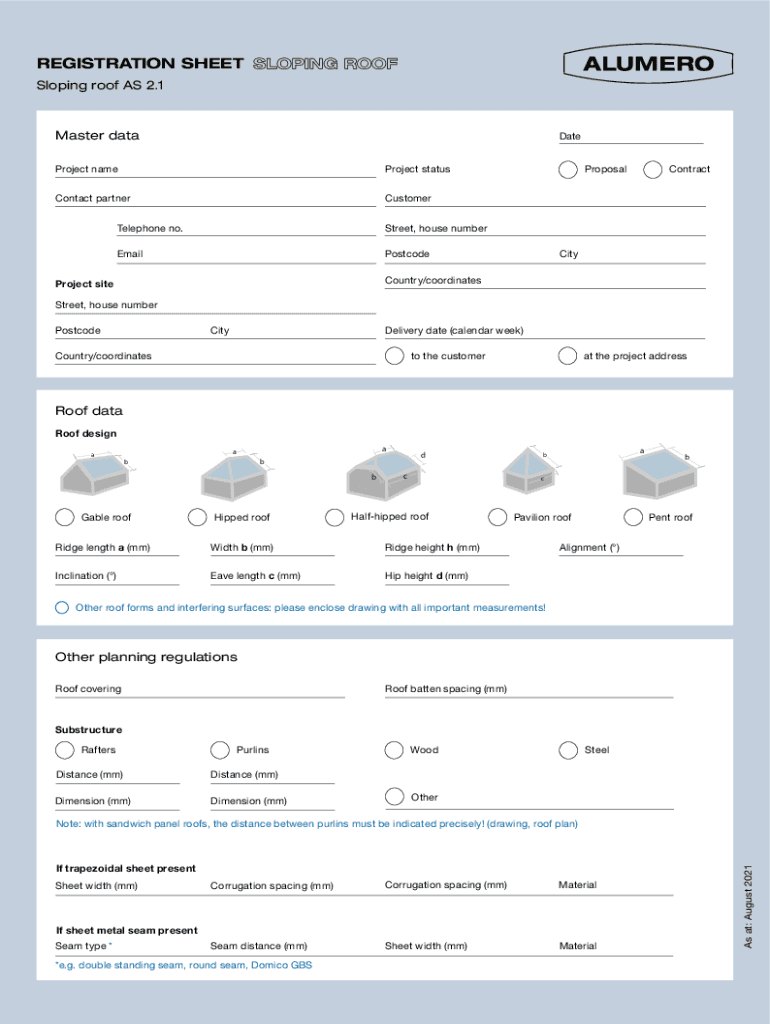Viewport: 770px width, 1024px height.
Task: Select the Proposal project status option
Action: (568, 169)
